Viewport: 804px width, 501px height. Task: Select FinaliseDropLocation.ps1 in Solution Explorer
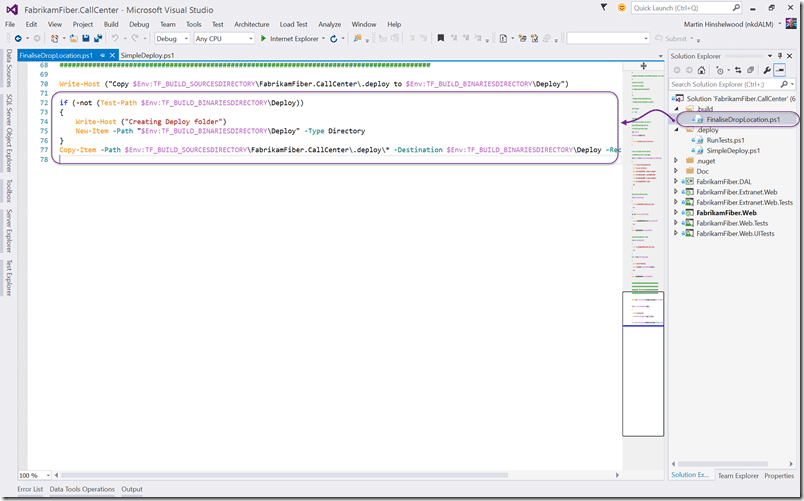point(742,119)
